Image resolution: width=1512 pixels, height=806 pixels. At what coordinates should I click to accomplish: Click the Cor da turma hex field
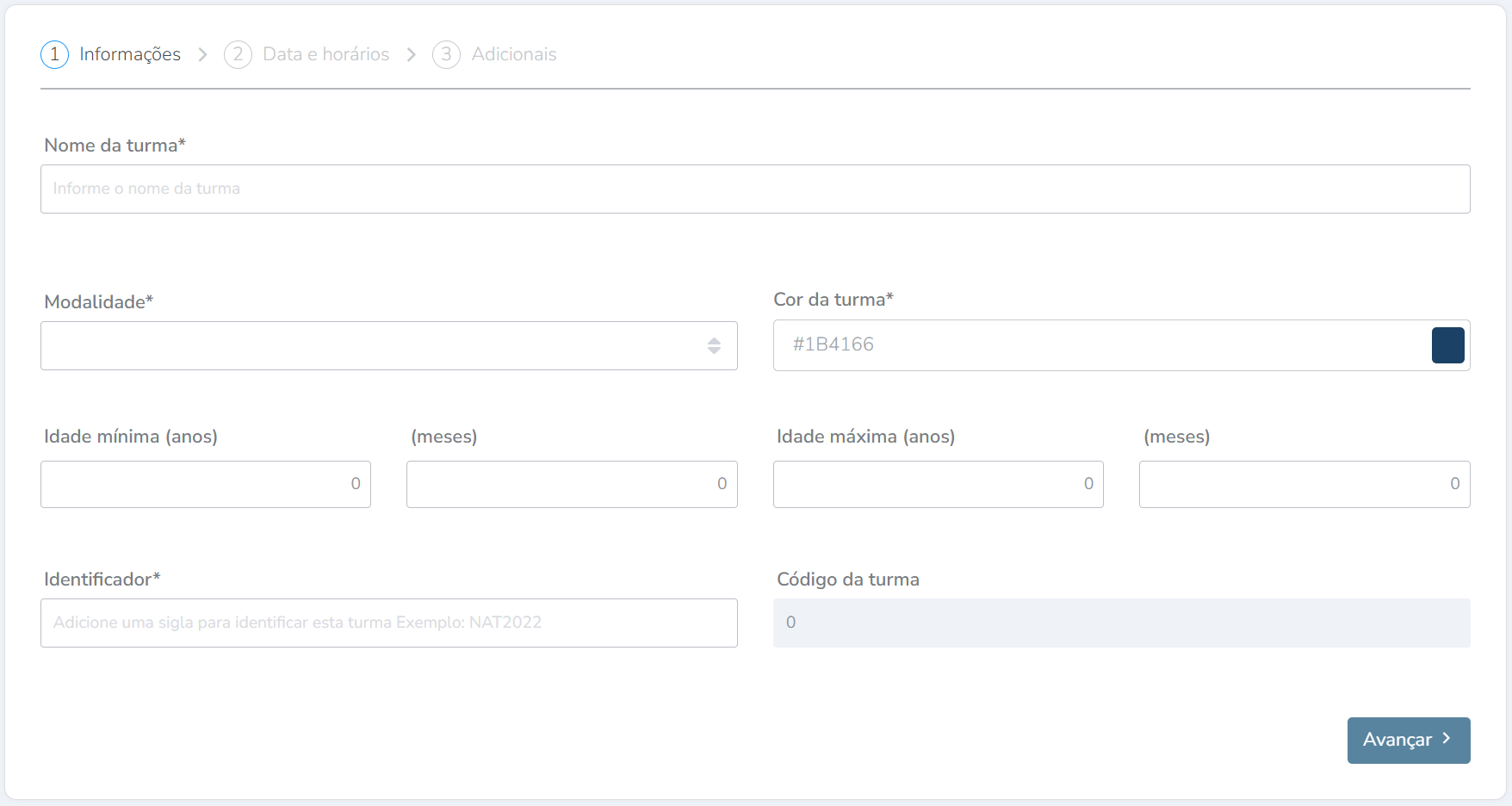pyautogui.click(x=1094, y=345)
